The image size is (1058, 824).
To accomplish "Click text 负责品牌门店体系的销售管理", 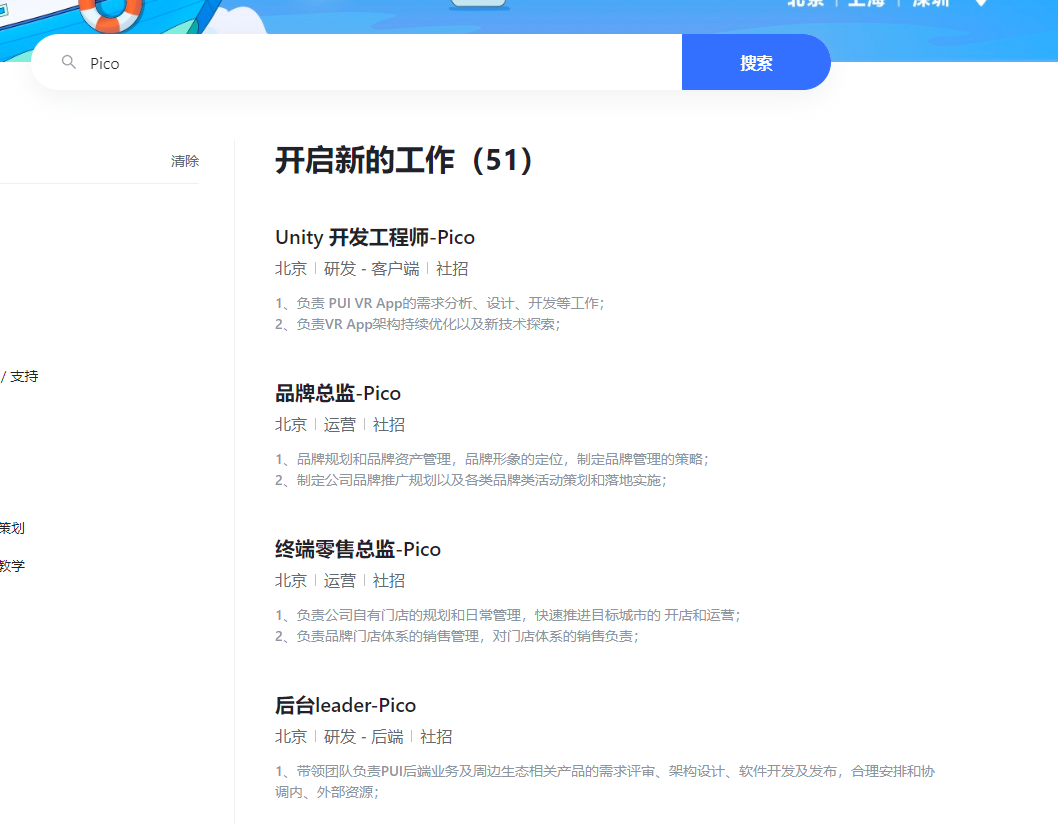I will [x=388, y=636].
